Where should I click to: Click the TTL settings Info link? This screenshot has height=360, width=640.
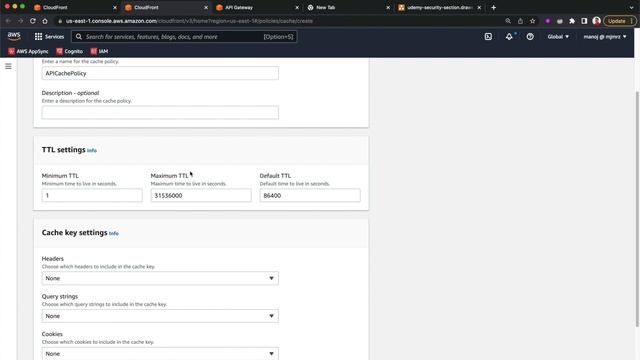92,151
